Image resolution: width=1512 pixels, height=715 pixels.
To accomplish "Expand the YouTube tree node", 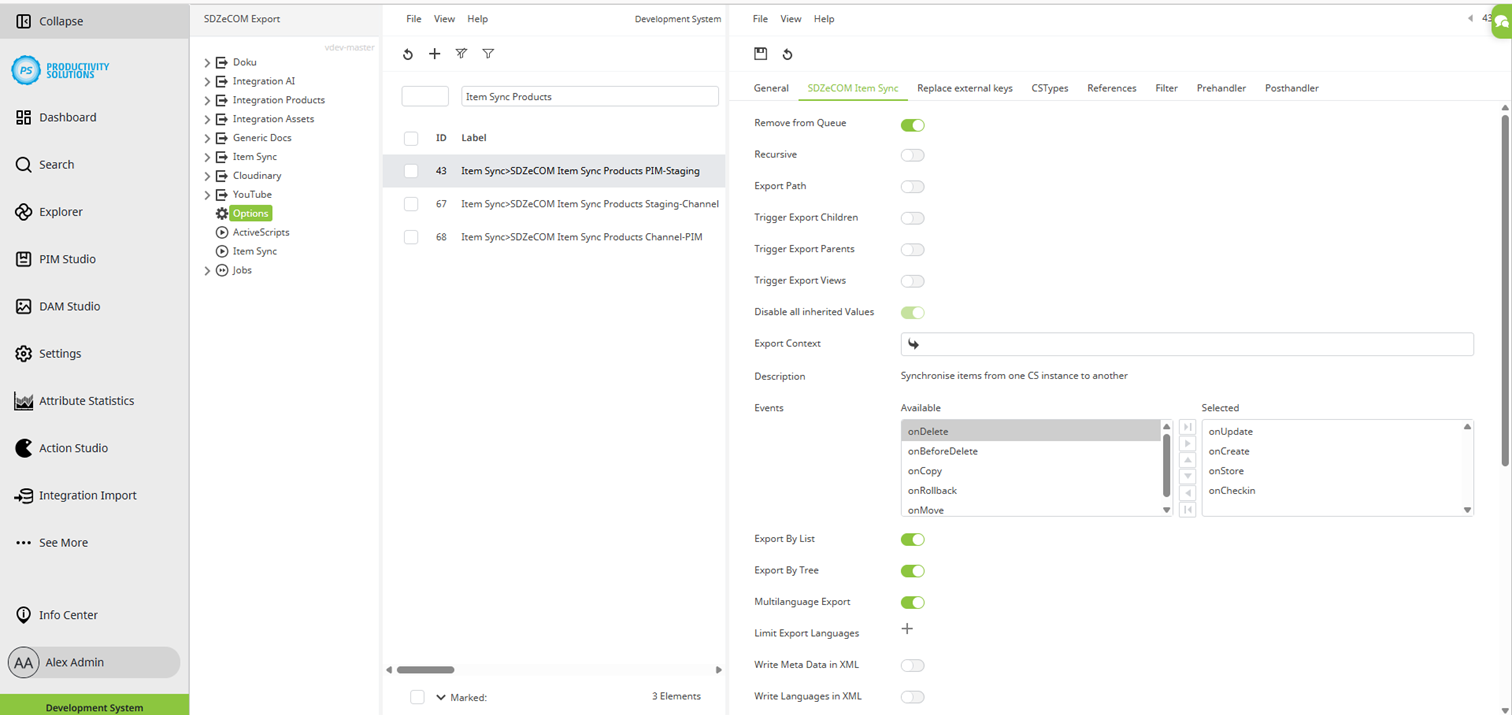I will (x=208, y=195).
